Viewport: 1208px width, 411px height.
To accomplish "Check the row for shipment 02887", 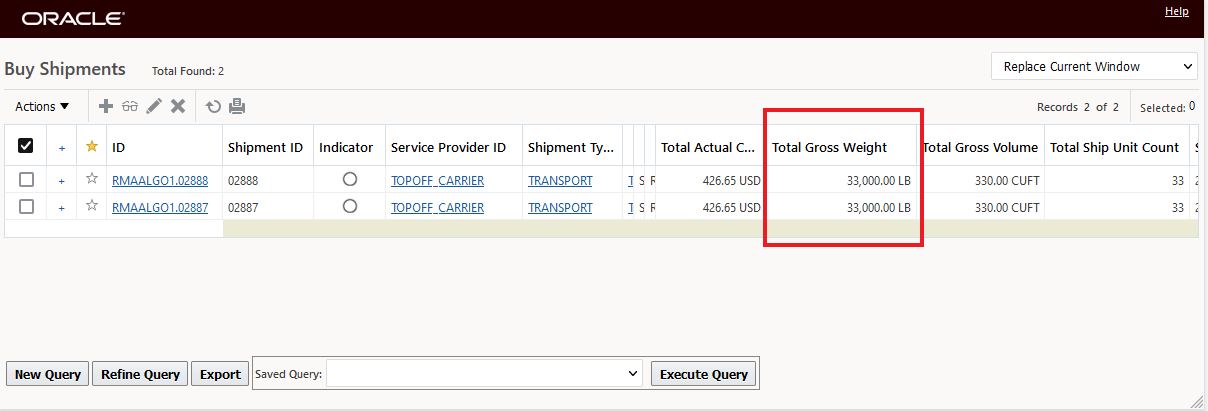I will (x=27, y=207).
